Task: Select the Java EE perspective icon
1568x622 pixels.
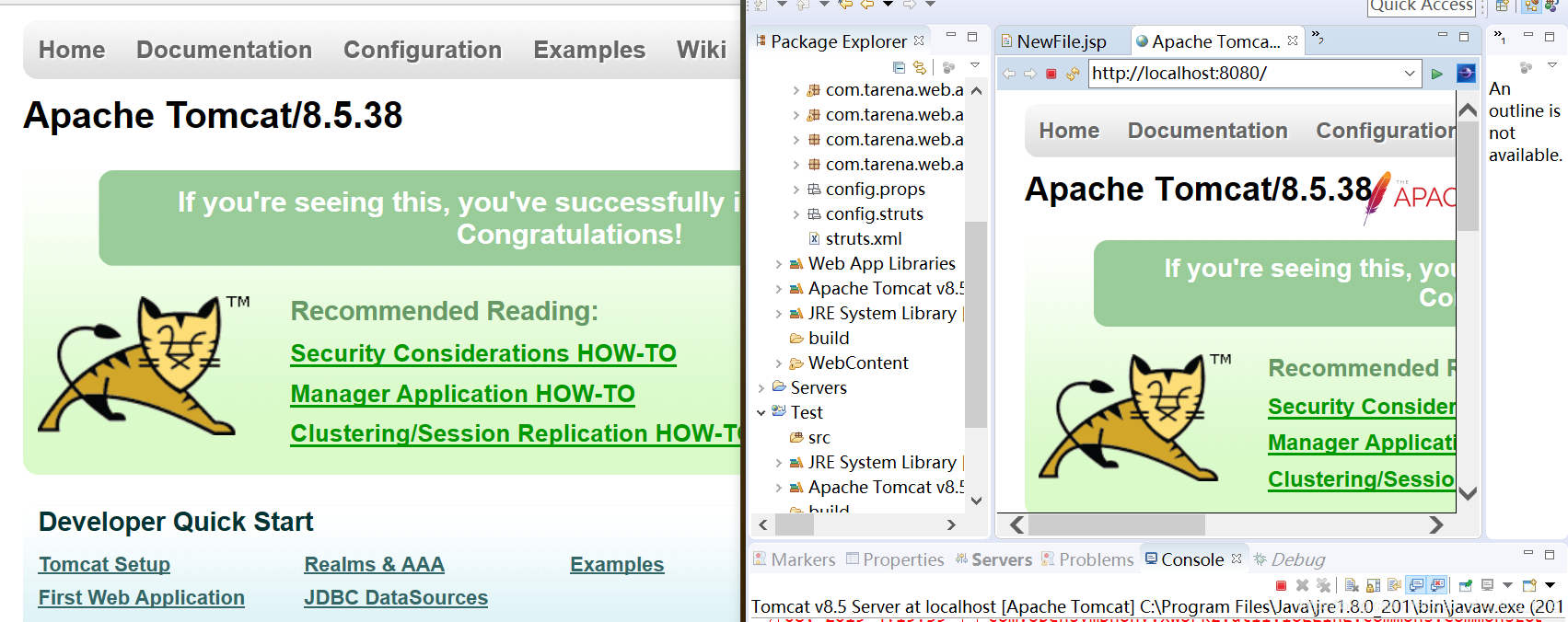Action: (1531, 6)
